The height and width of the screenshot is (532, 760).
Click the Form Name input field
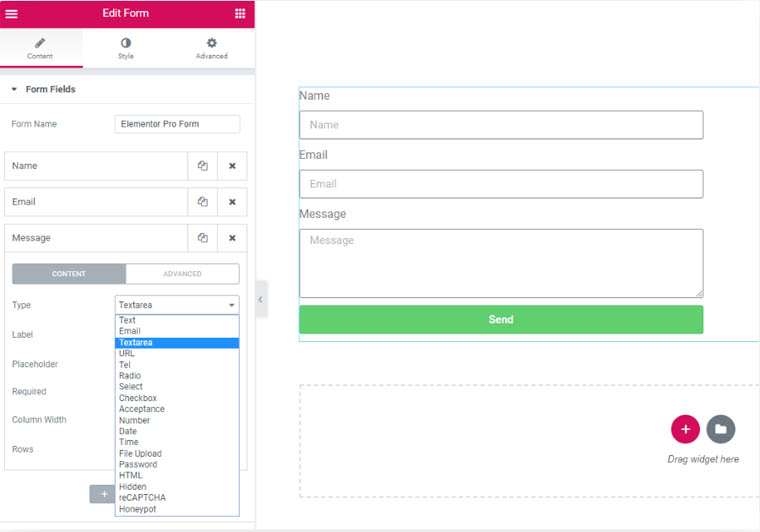(177, 124)
